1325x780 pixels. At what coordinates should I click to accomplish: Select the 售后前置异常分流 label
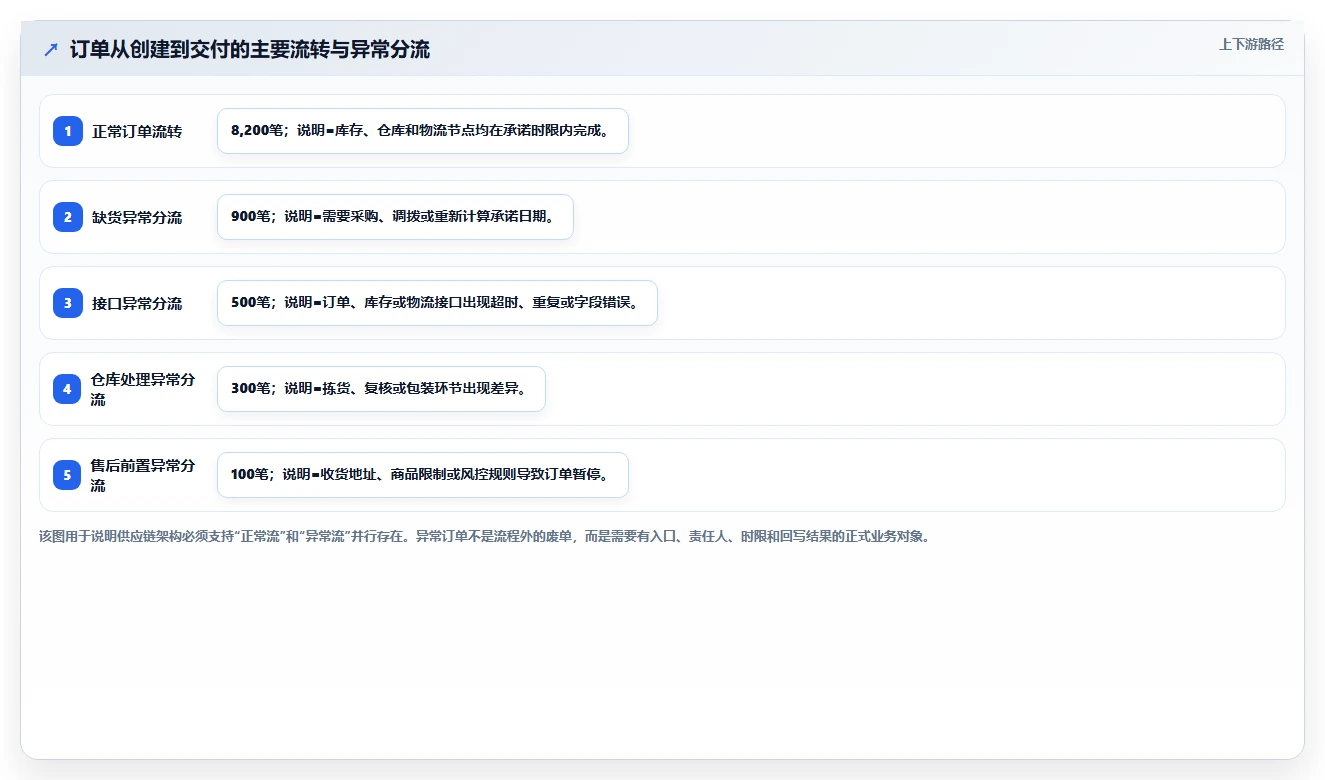pyautogui.click(x=144, y=475)
